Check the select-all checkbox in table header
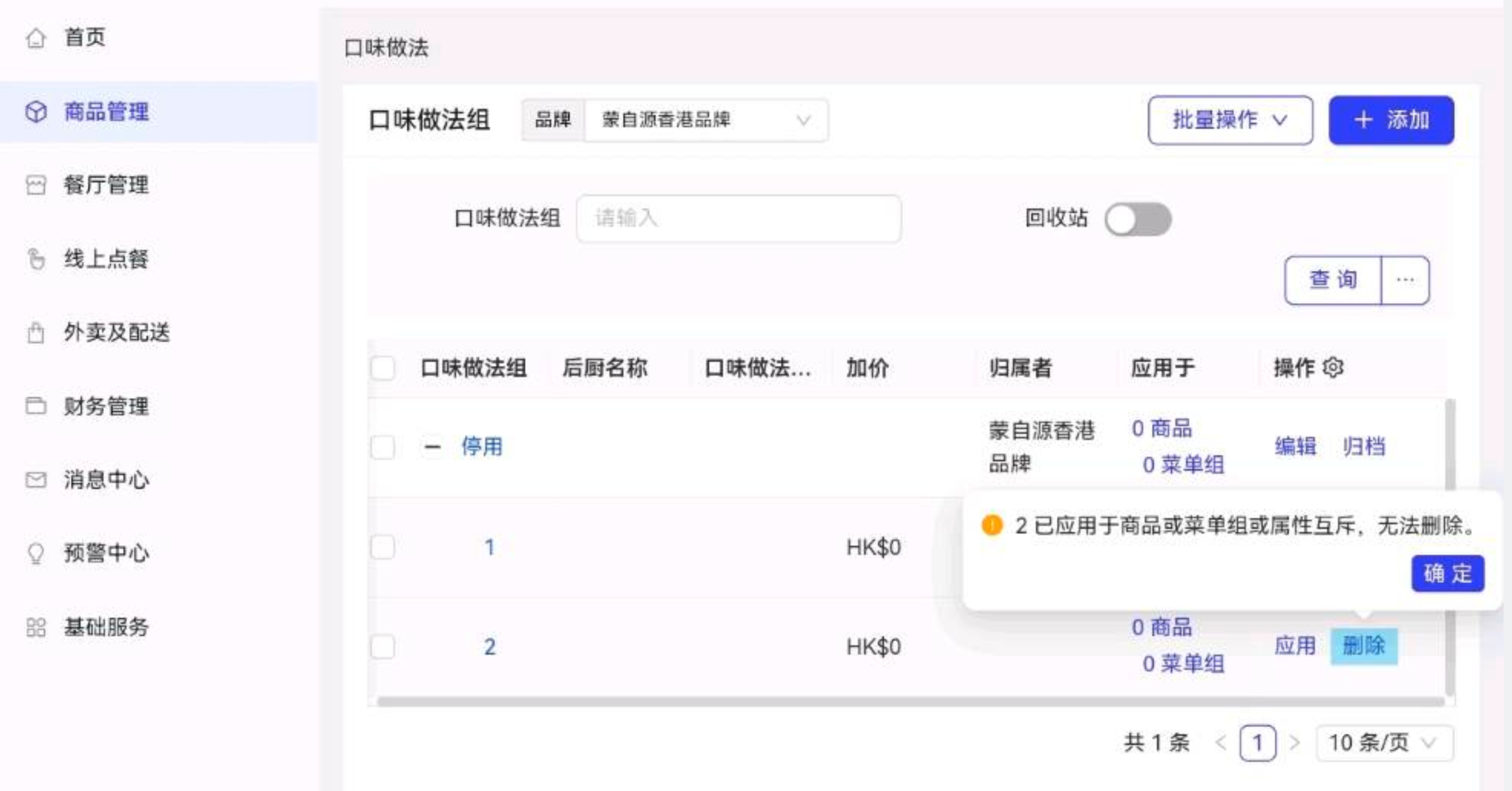 point(383,368)
